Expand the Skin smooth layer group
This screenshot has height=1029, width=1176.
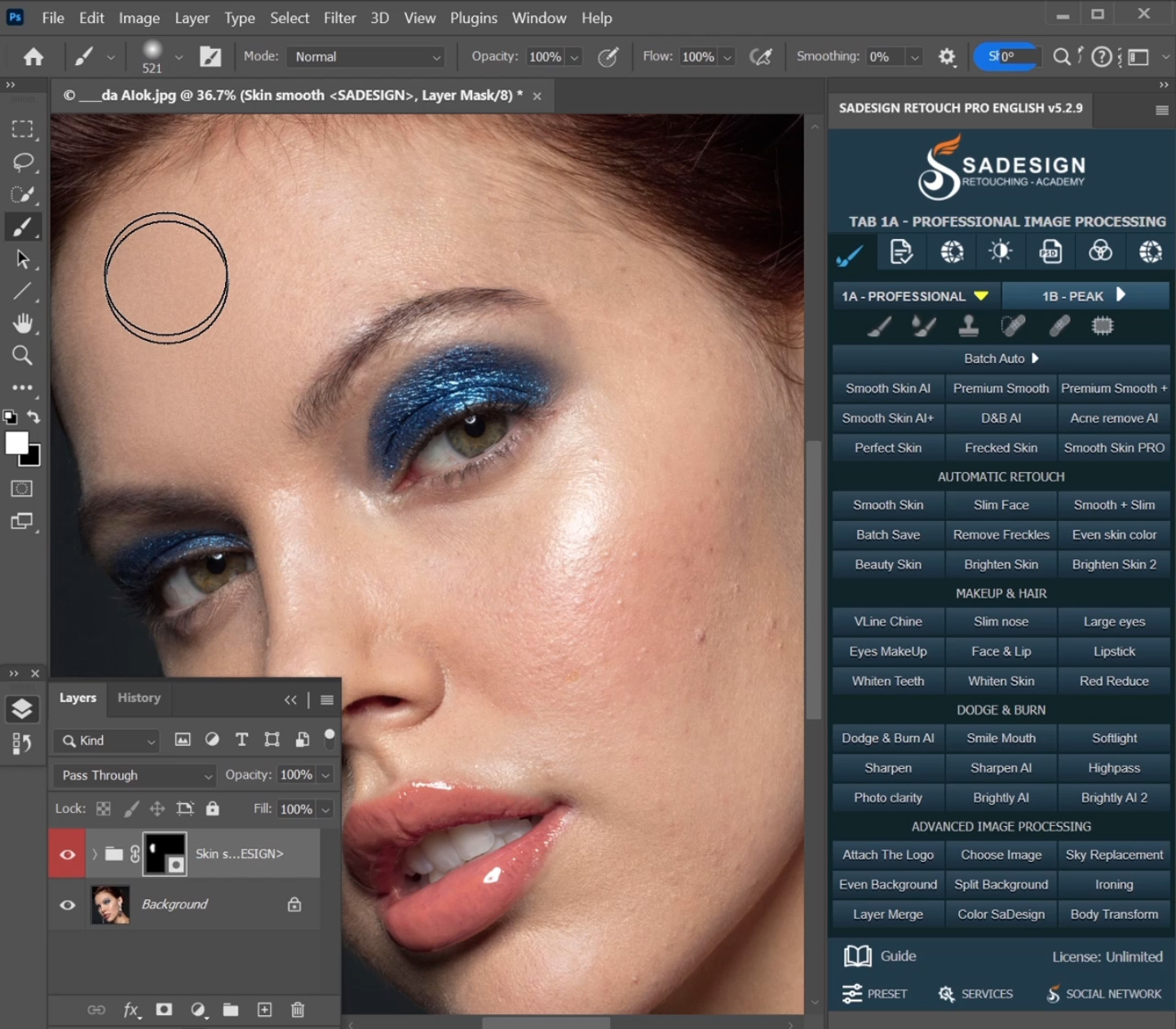point(95,855)
